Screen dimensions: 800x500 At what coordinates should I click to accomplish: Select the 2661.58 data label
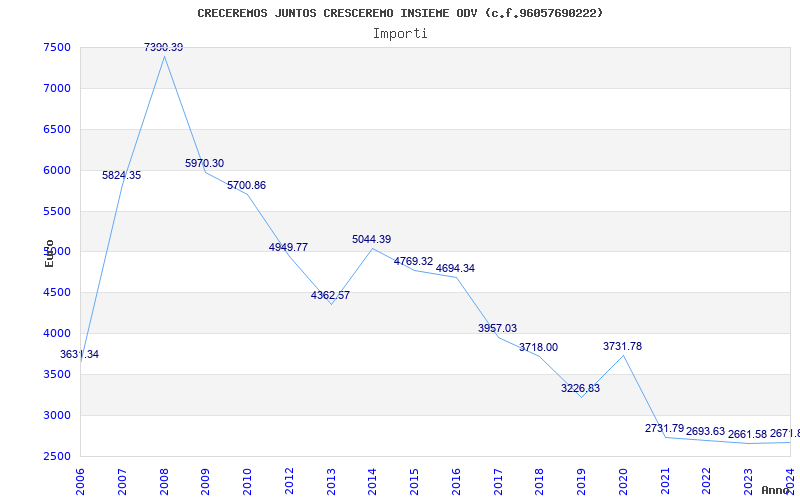click(x=747, y=434)
